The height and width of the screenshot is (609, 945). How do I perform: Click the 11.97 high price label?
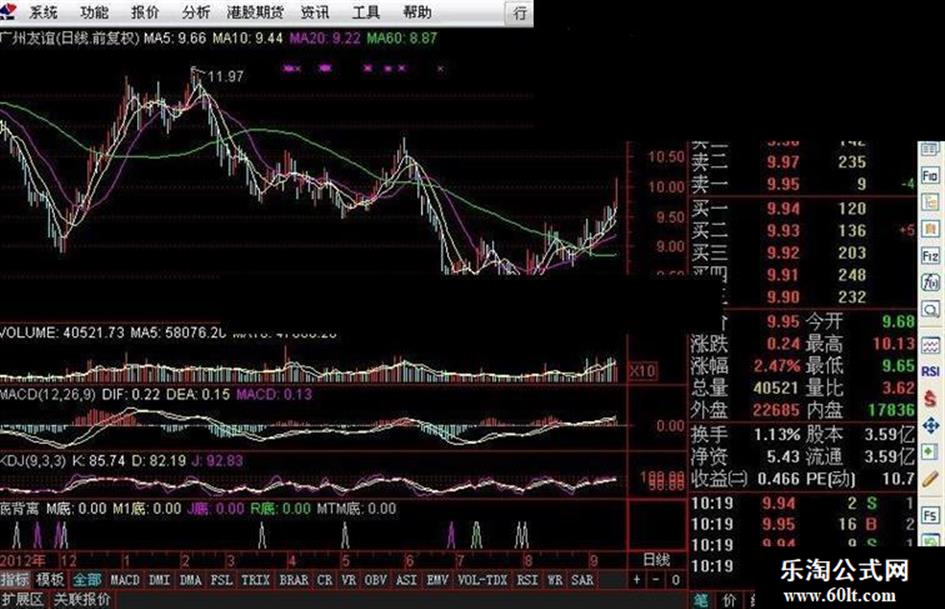226,76
